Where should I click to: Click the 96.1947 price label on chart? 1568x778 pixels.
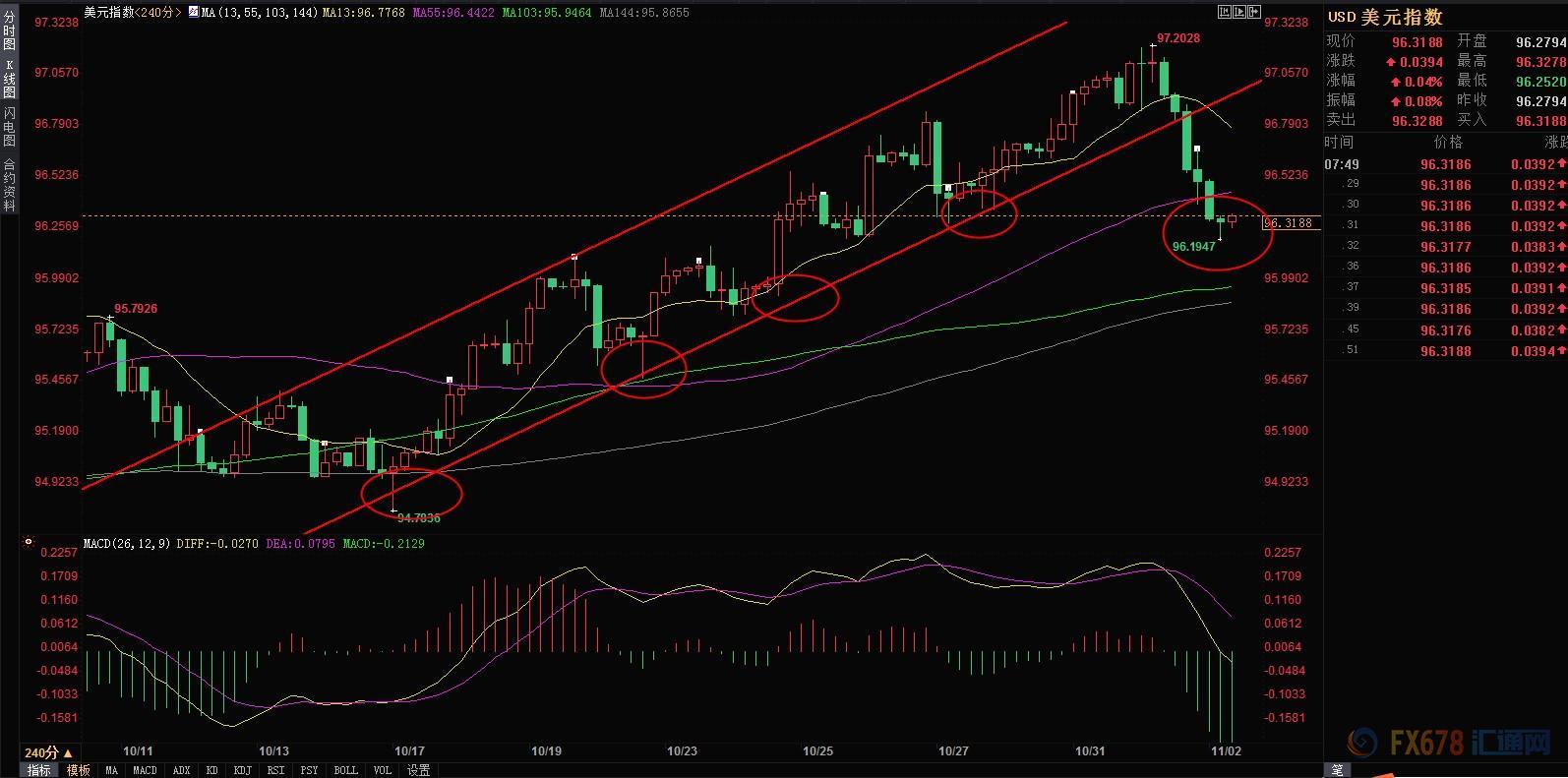(x=1193, y=247)
